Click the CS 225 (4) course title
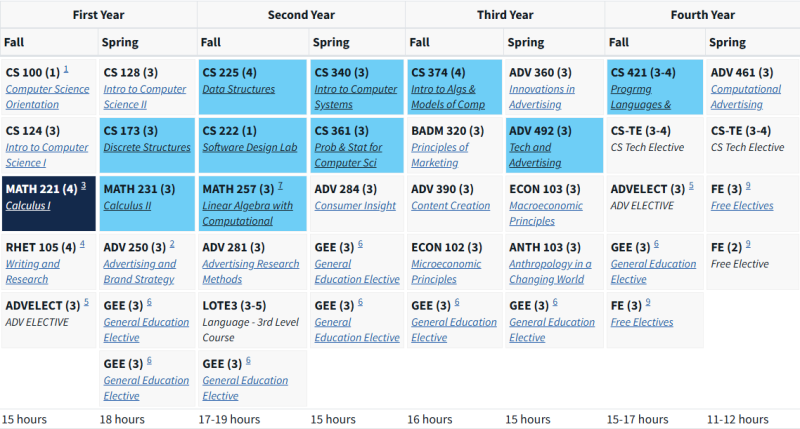Screen dimensions: 800x429 230,73
